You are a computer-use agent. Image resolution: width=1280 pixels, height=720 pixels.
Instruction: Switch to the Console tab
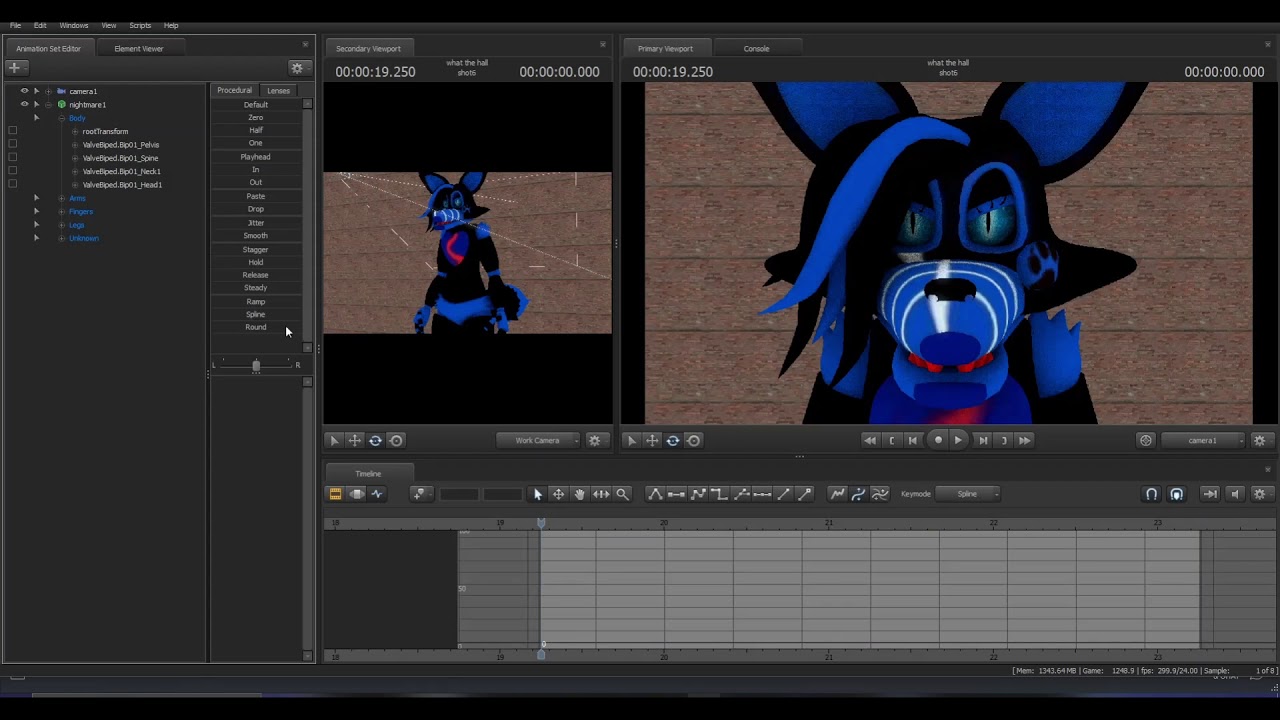[x=756, y=48]
